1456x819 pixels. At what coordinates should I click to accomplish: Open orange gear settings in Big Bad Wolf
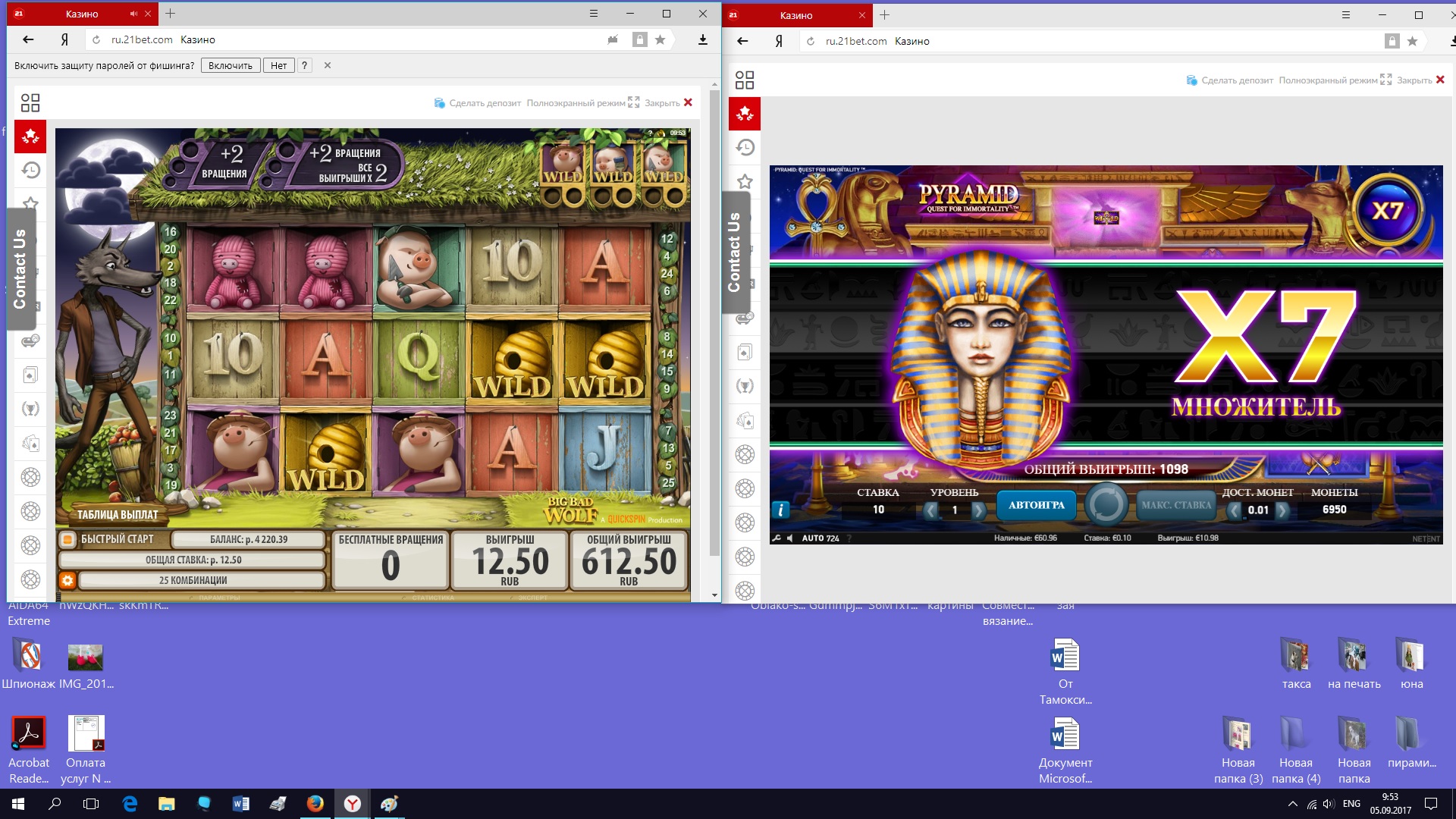(67, 580)
